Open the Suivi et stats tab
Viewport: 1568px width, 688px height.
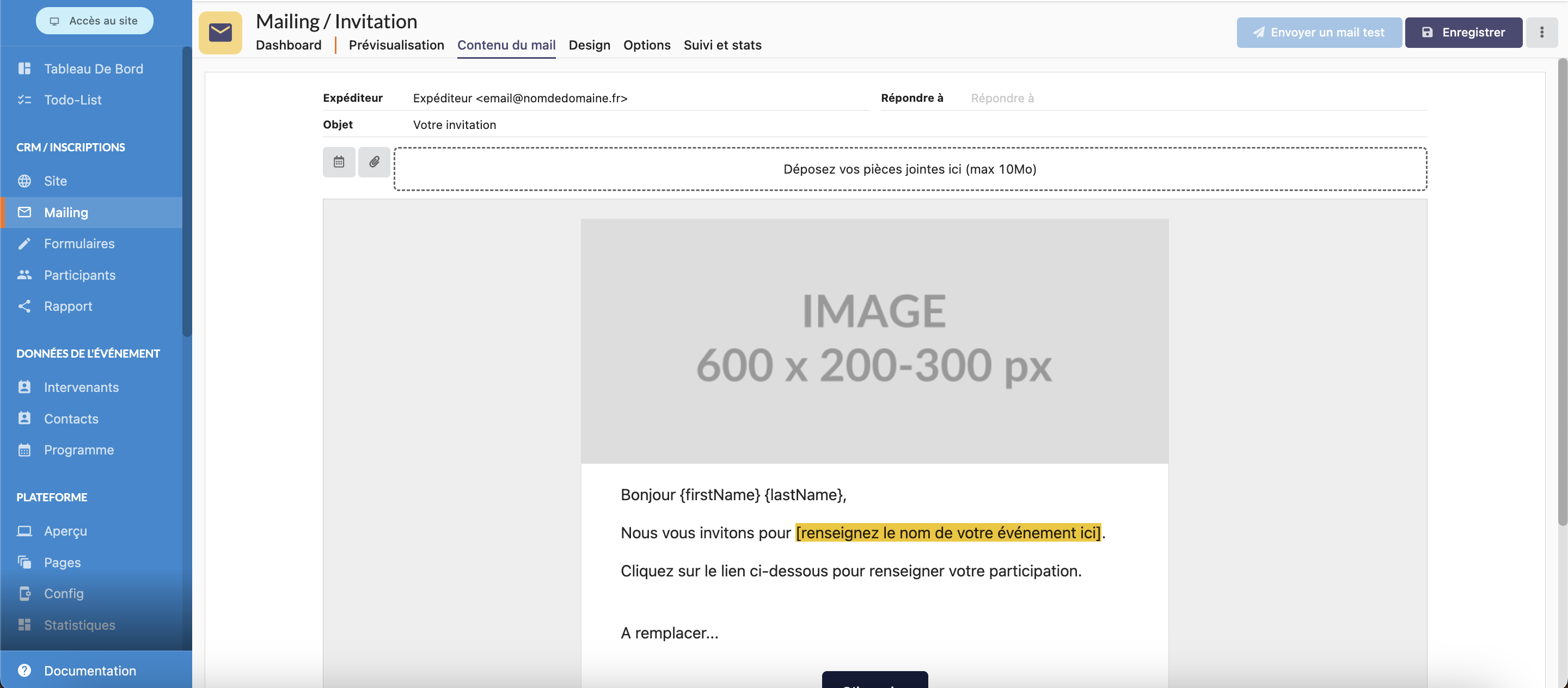point(722,45)
